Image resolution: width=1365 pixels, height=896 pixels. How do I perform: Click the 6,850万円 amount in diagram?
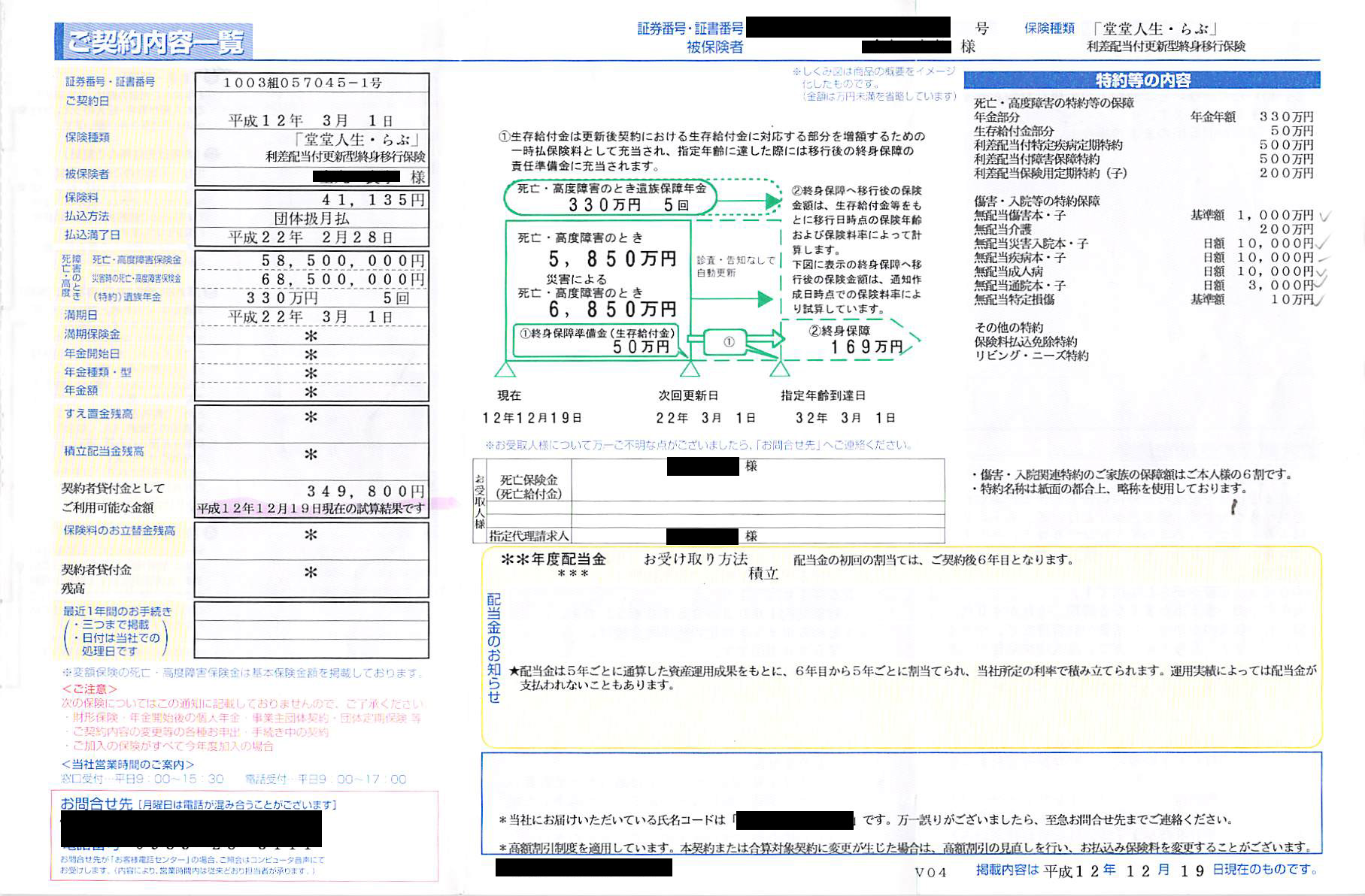(x=612, y=309)
